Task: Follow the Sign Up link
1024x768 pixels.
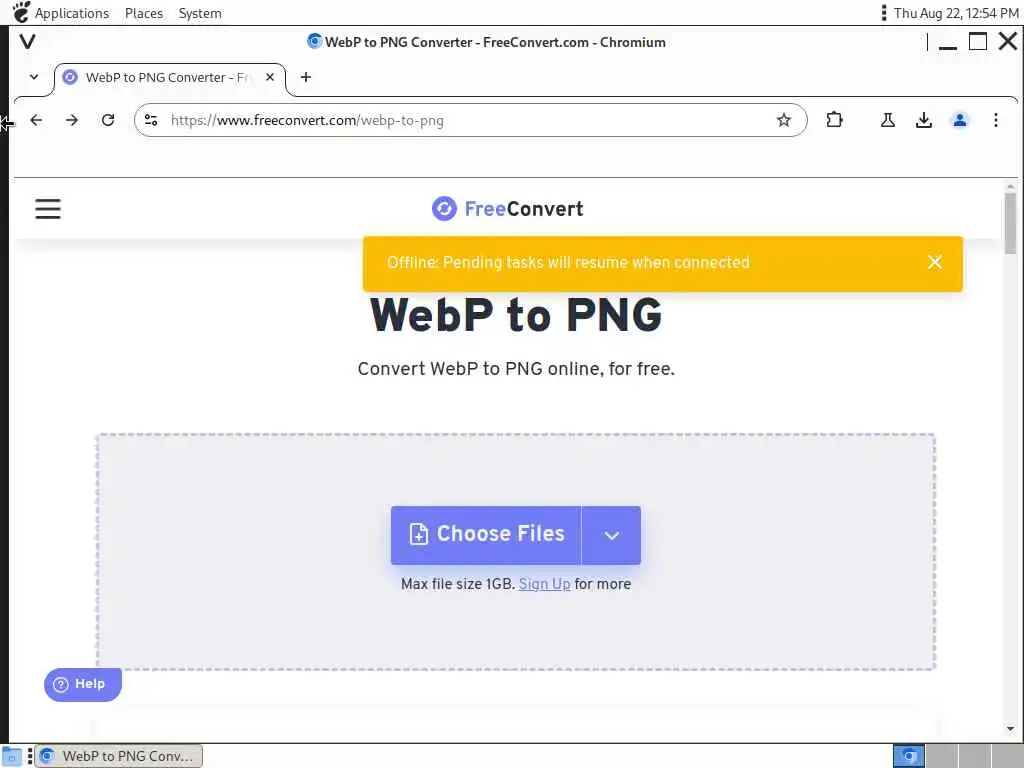Action: 544,584
